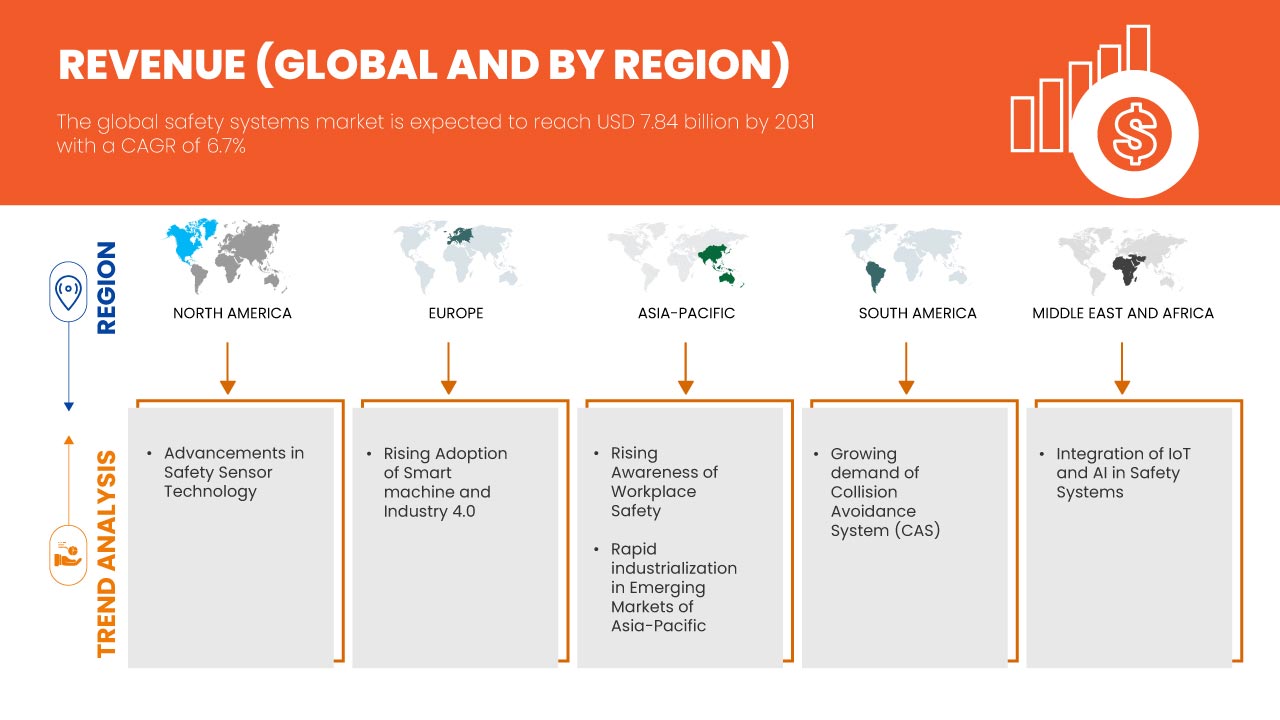Image resolution: width=1280 pixels, height=720 pixels.
Task: Click the orange arrow under Europe
Action: pyautogui.click(x=448, y=367)
